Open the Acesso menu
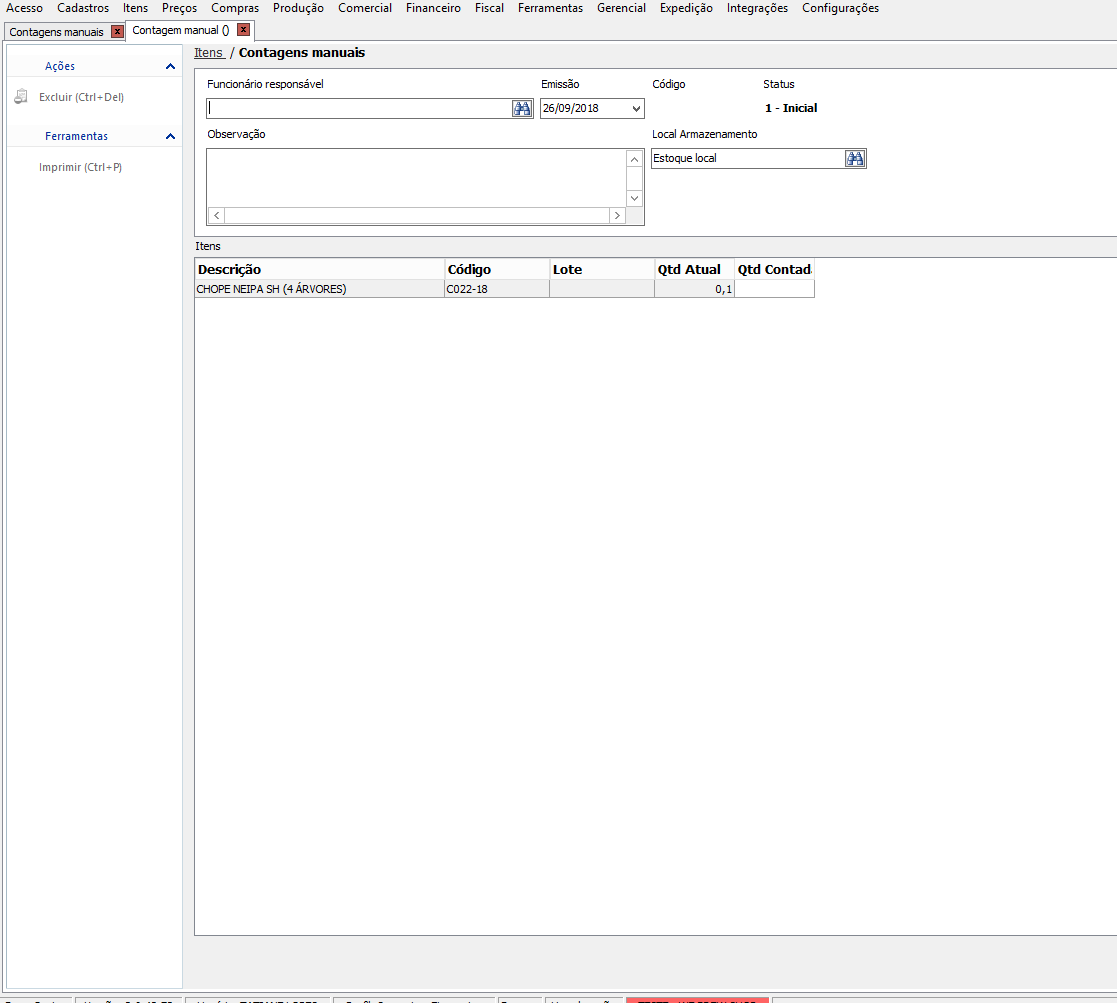The height and width of the screenshot is (1003, 1117). (x=24, y=8)
